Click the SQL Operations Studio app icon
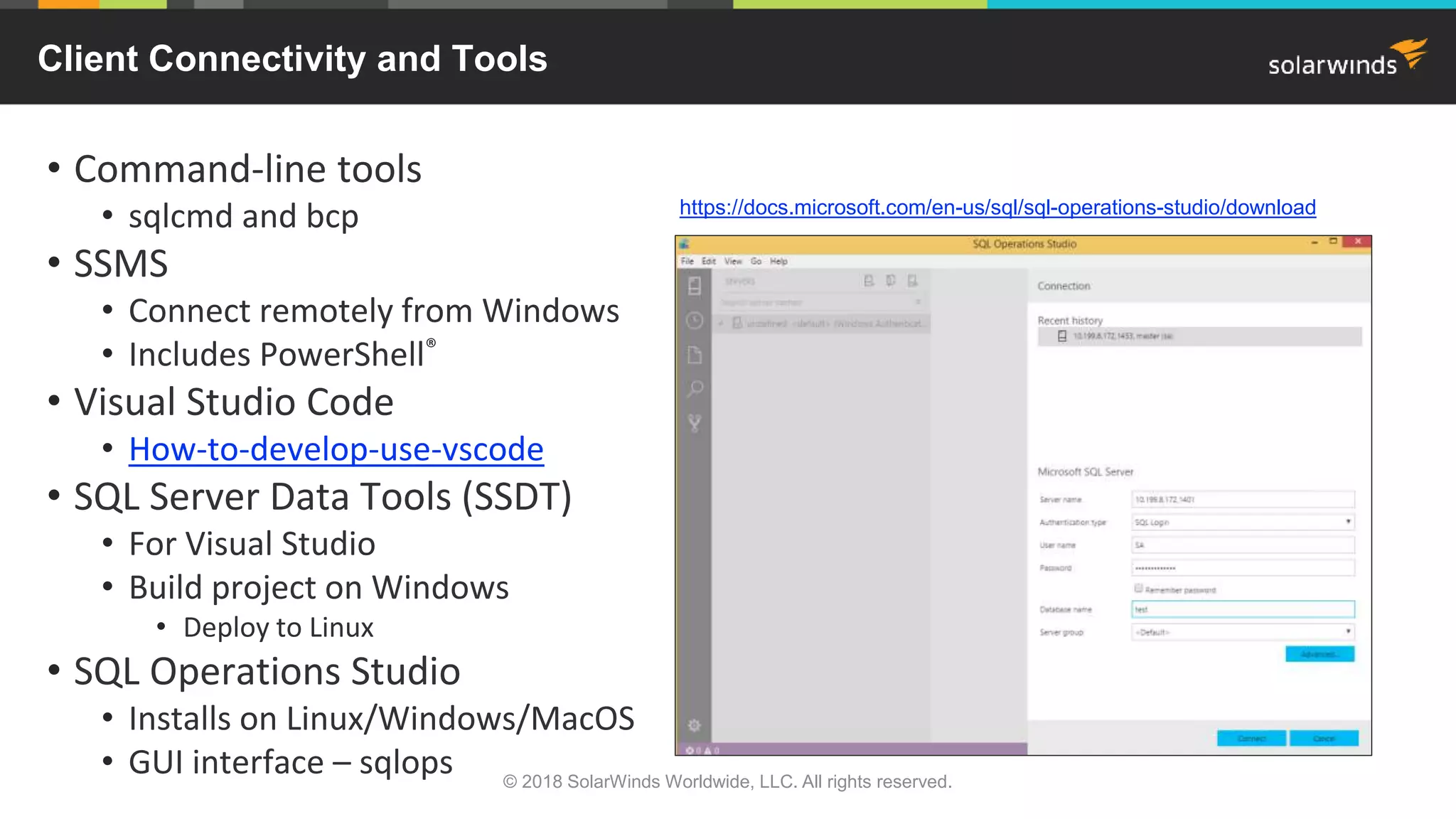Viewport: 1456px width, 819px height. point(684,244)
